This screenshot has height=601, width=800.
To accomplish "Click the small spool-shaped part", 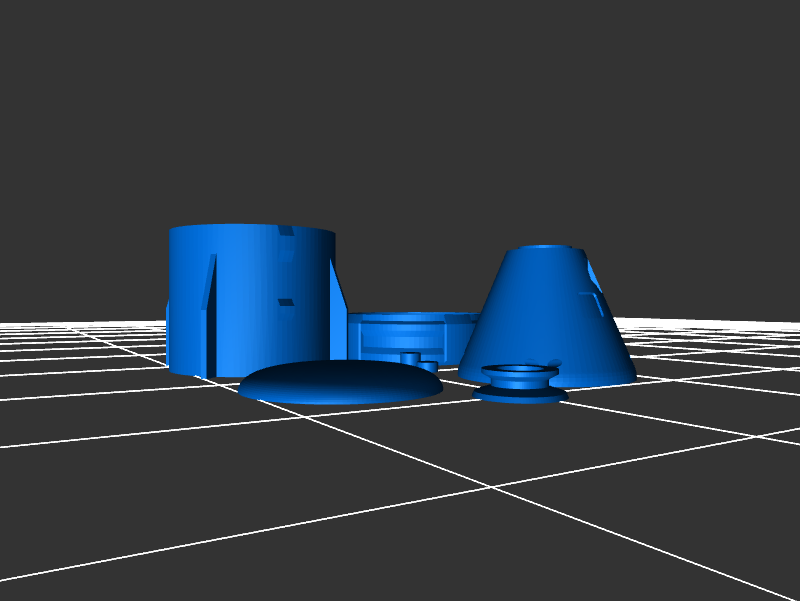I will (x=519, y=381).
